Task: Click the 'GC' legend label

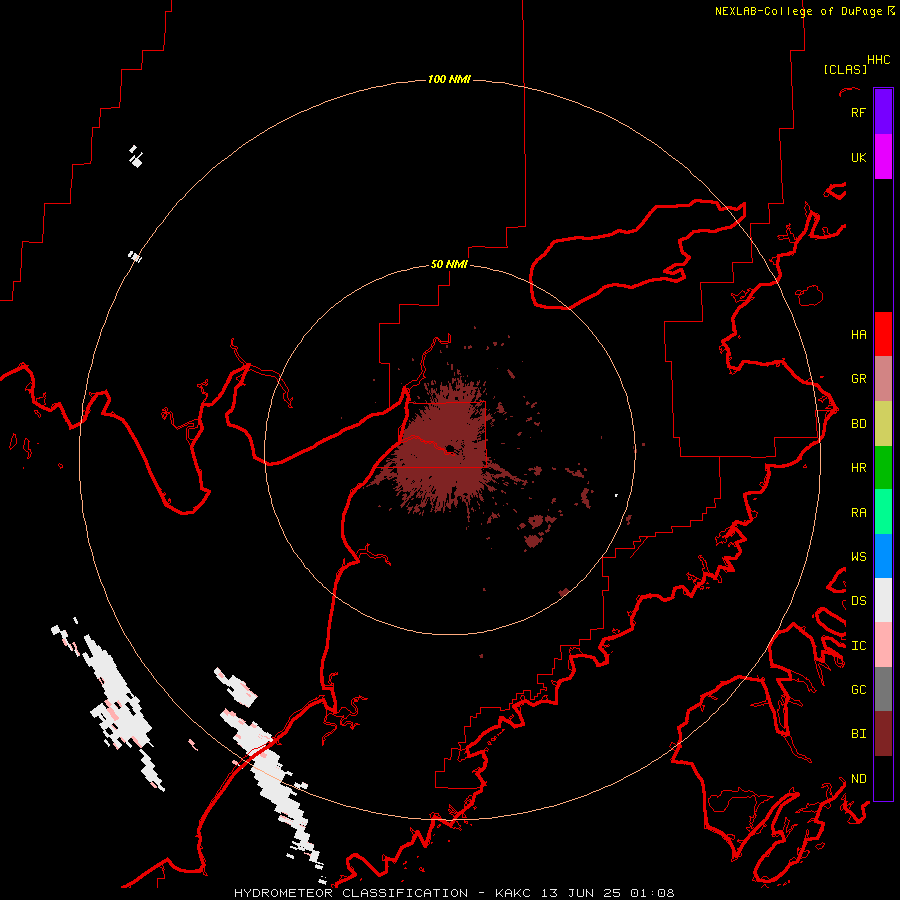Action: (858, 689)
